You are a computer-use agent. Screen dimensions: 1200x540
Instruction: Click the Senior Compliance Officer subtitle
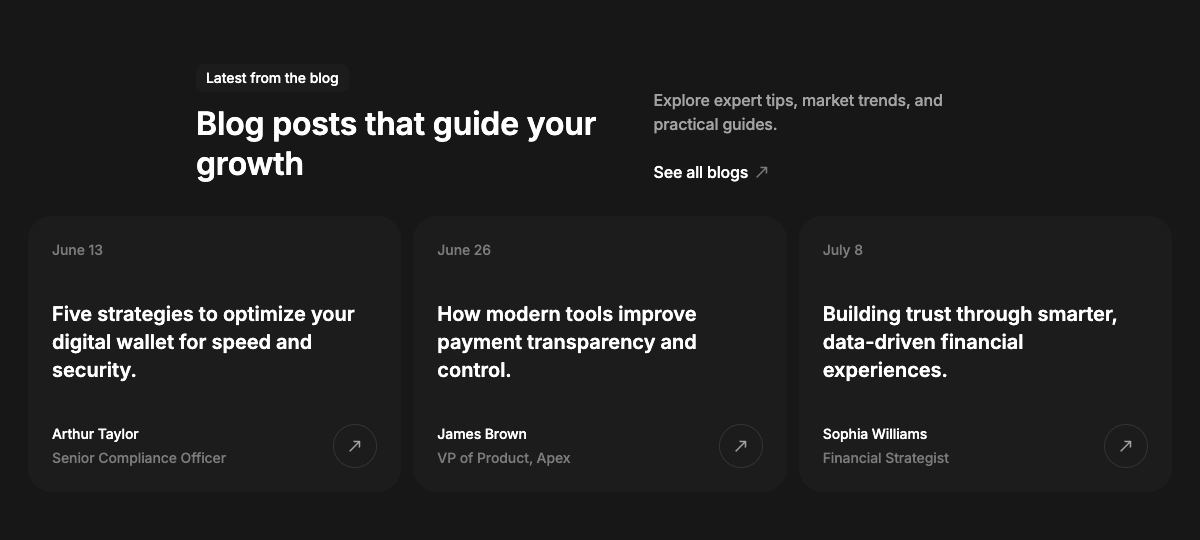139,458
